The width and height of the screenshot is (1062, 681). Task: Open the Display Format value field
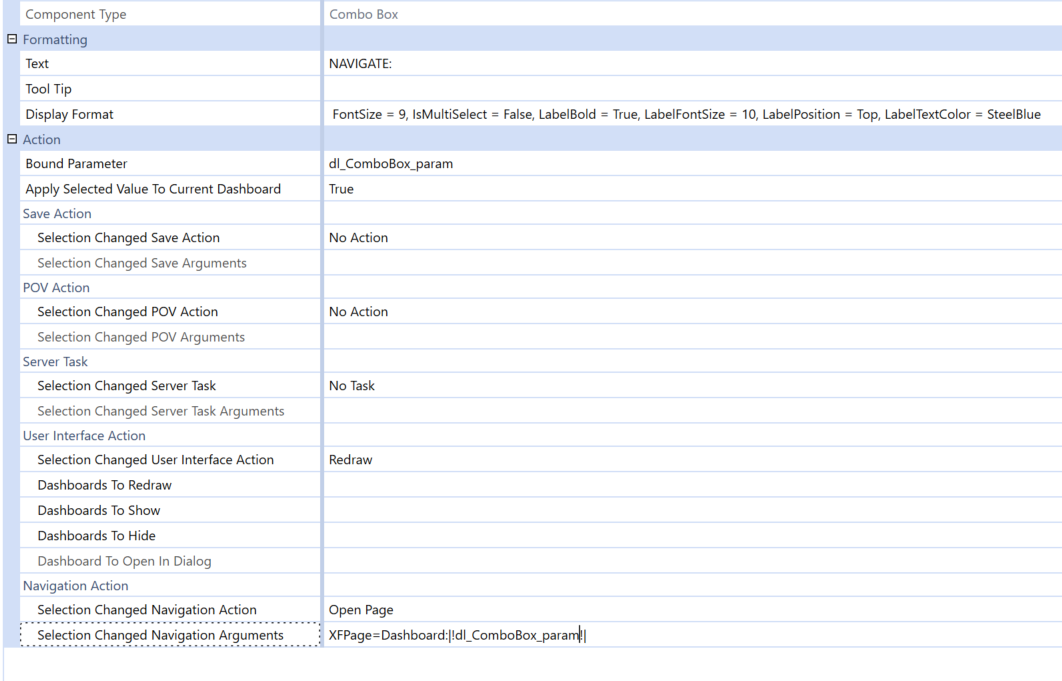tap(690, 115)
